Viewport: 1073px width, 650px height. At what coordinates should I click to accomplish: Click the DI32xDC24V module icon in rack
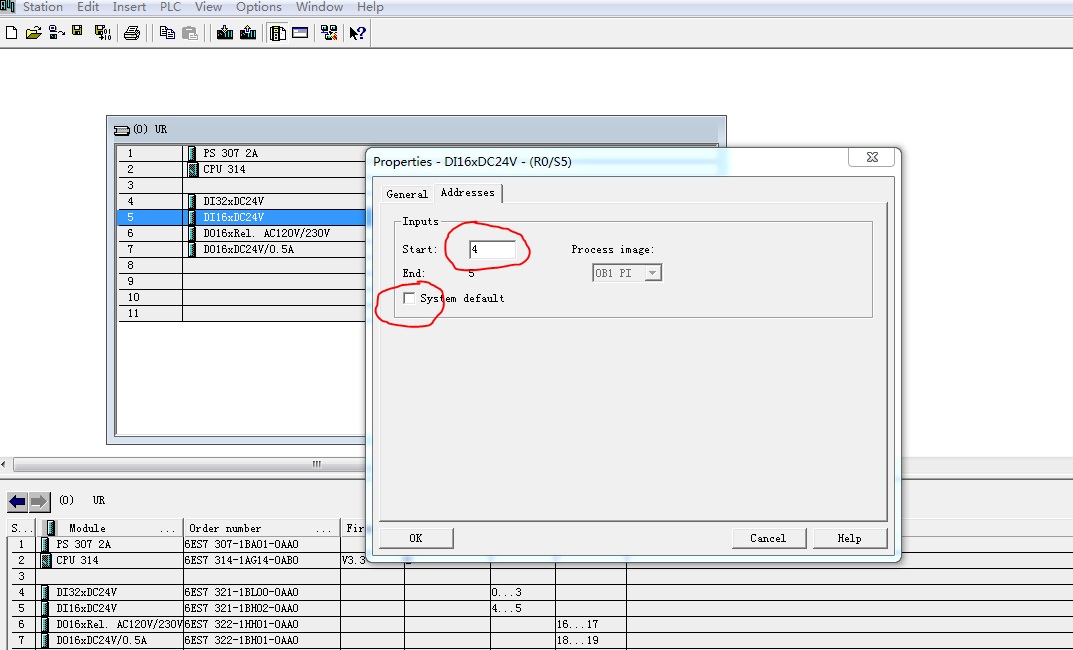[192, 201]
